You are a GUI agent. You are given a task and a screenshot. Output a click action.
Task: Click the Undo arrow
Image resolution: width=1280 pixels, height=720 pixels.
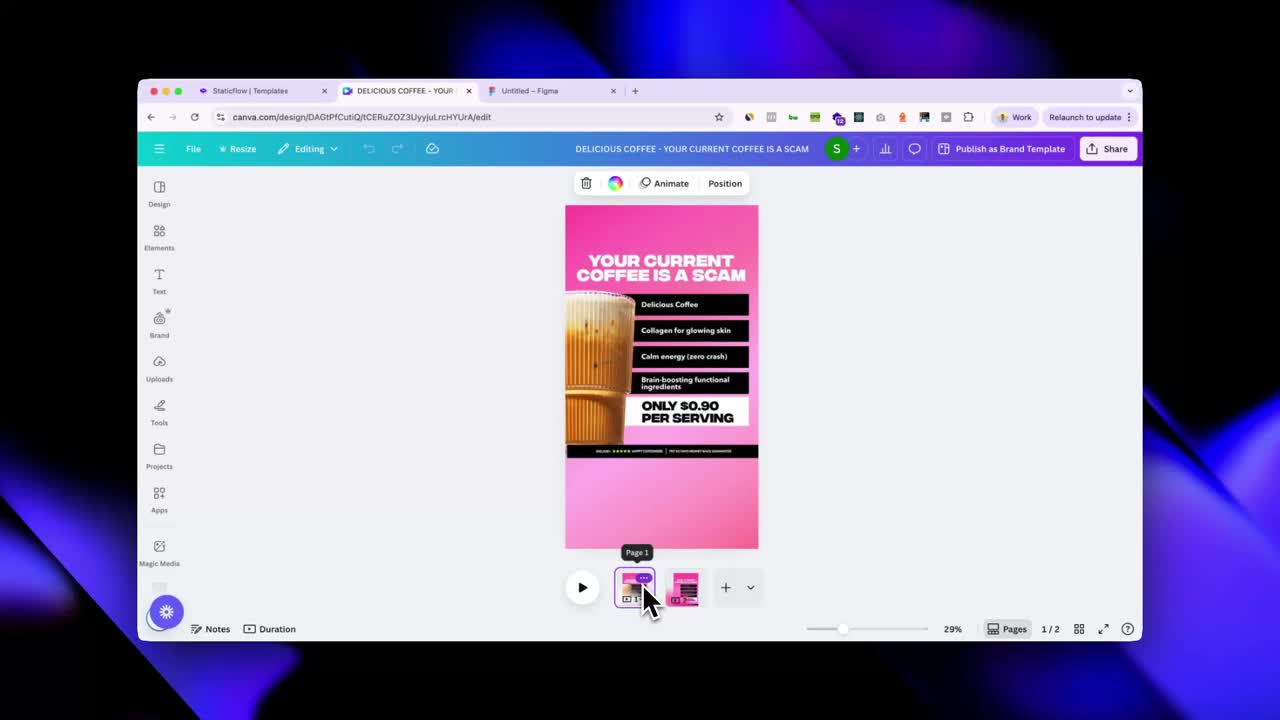369,149
